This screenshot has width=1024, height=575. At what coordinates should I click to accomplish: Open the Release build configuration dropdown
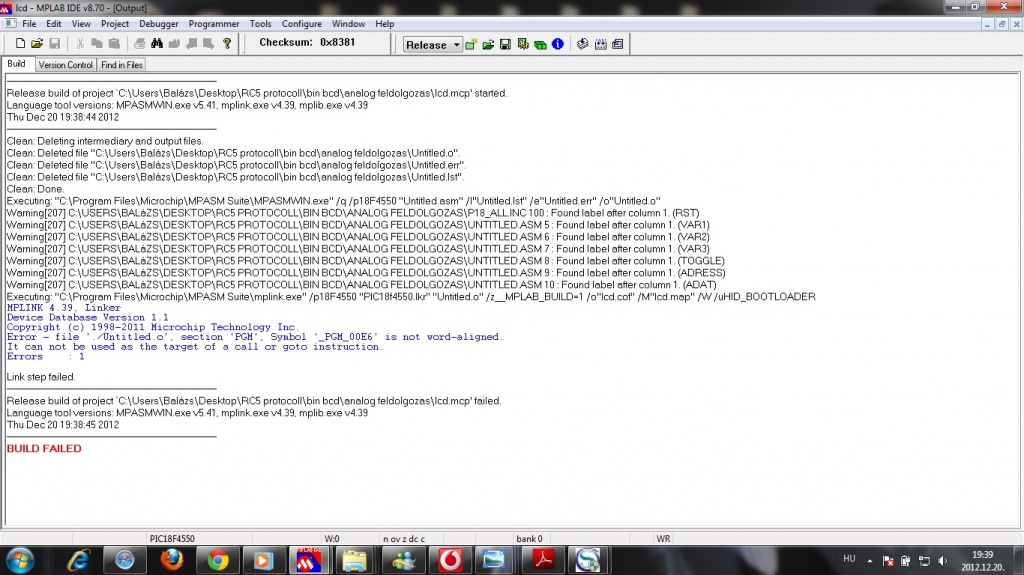(432, 44)
